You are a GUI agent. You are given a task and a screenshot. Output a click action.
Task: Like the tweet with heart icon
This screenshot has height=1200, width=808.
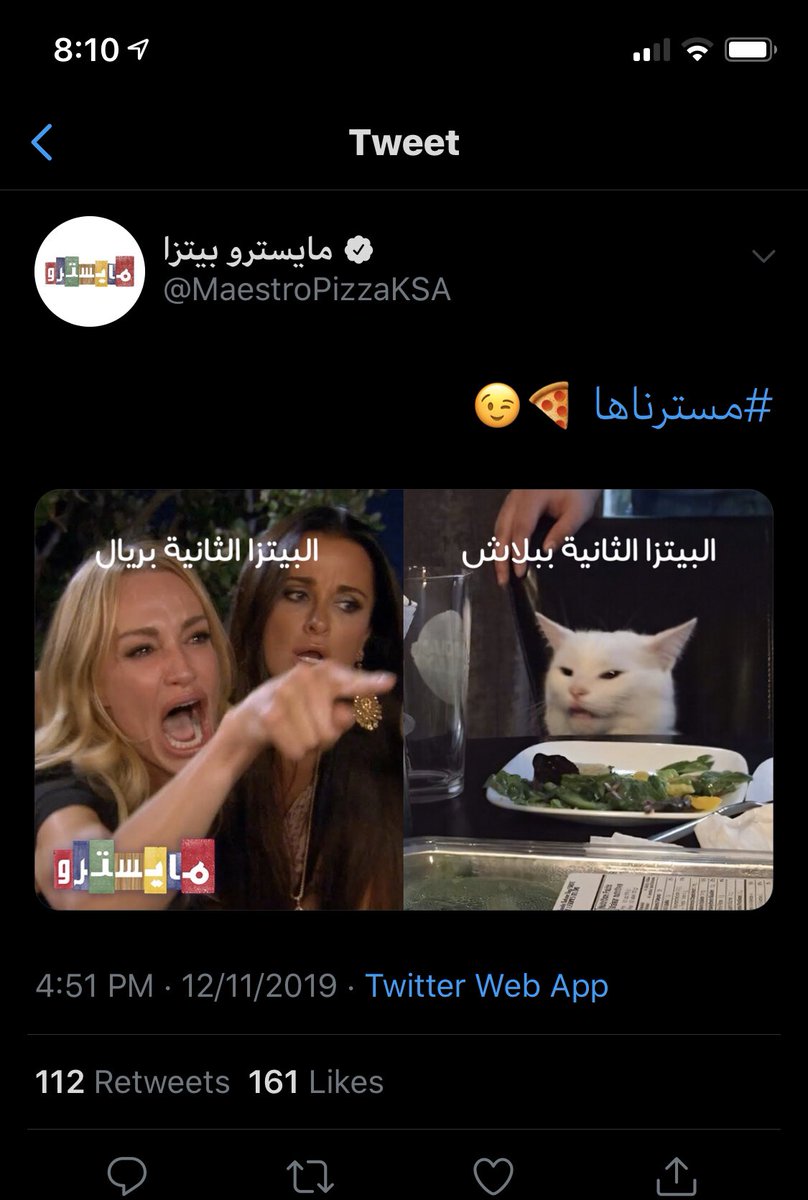pyautogui.click(x=494, y=1176)
